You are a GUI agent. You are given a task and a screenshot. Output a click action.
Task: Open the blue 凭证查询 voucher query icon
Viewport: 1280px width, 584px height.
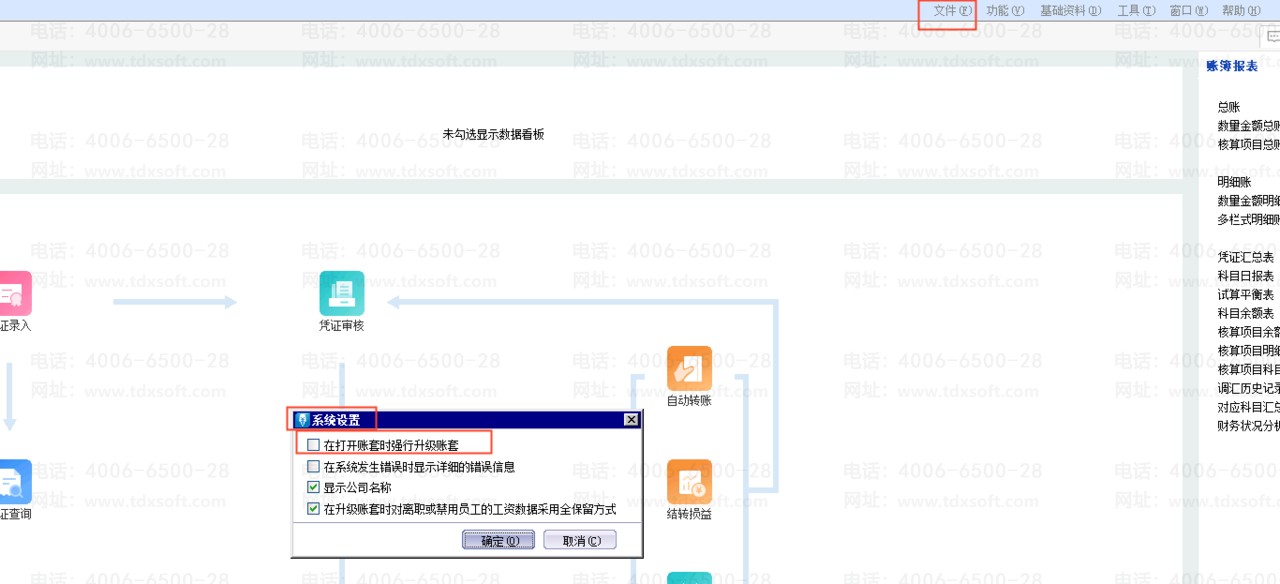[14, 482]
